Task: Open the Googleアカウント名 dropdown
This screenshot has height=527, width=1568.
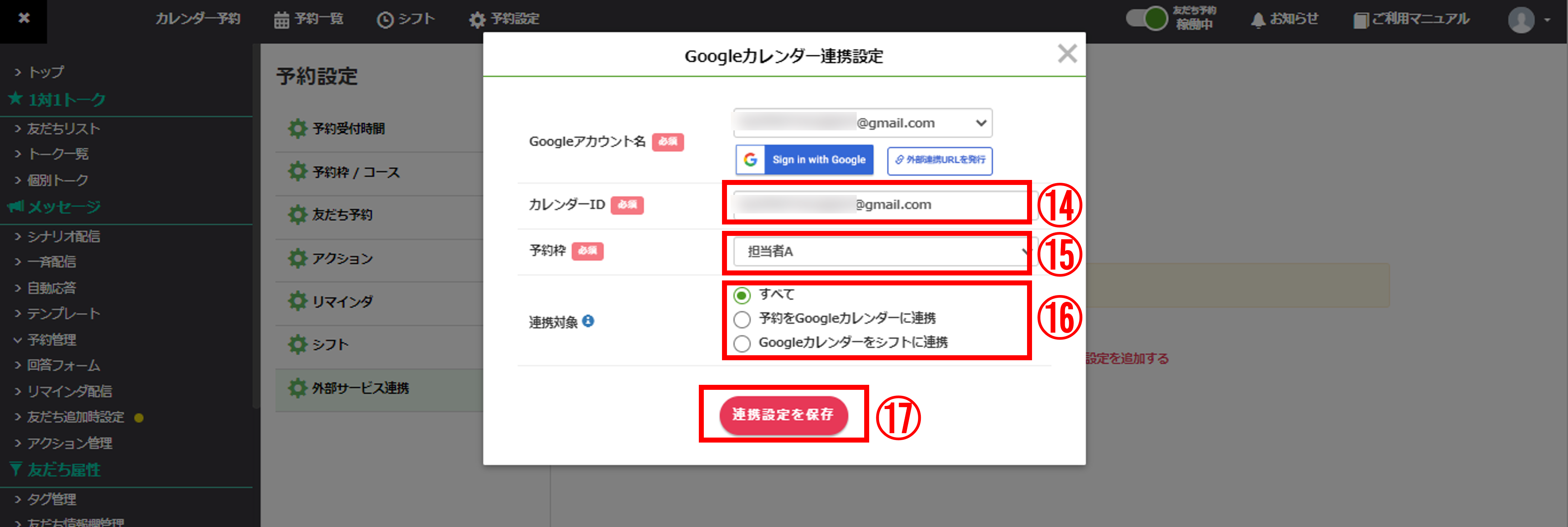Action: pyautogui.click(x=862, y=123)
